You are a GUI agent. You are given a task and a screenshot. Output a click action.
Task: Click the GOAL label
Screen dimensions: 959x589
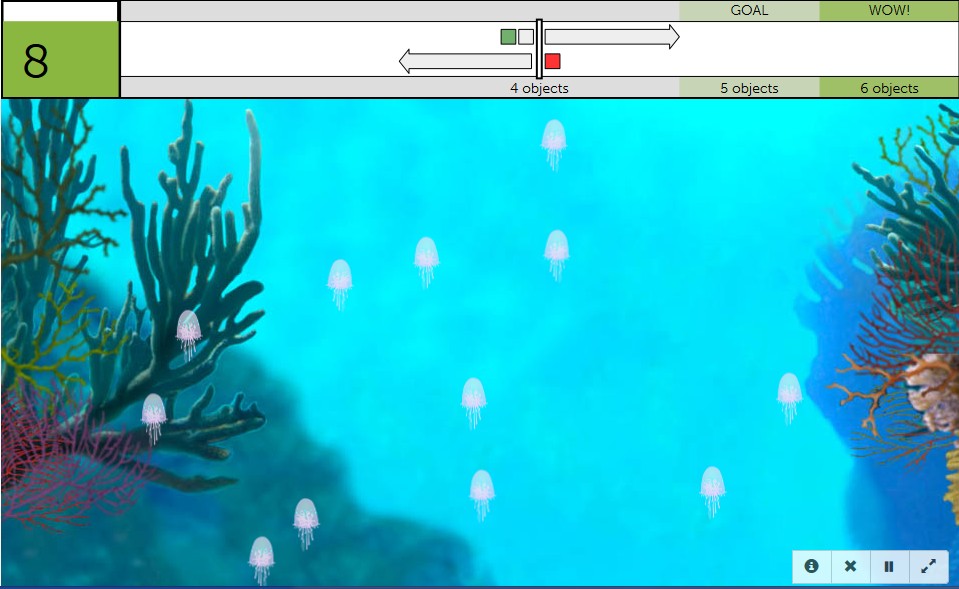tap(749, 10)
